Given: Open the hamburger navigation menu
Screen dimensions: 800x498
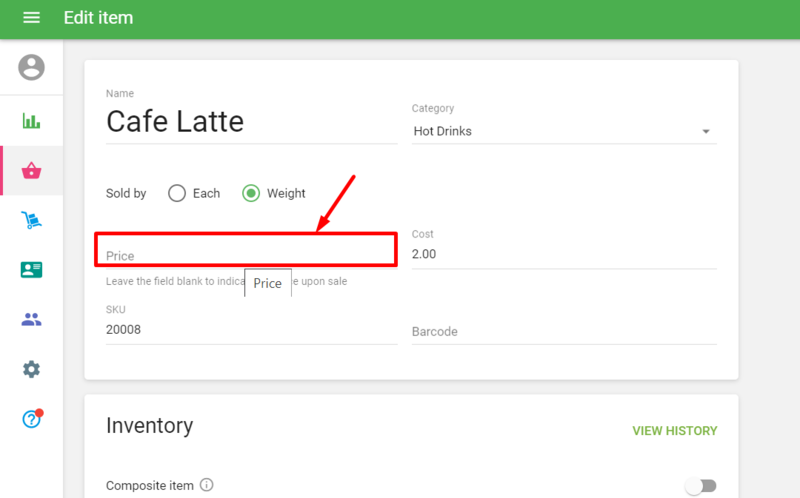Looking at the screenshot, I should [31, 18].
